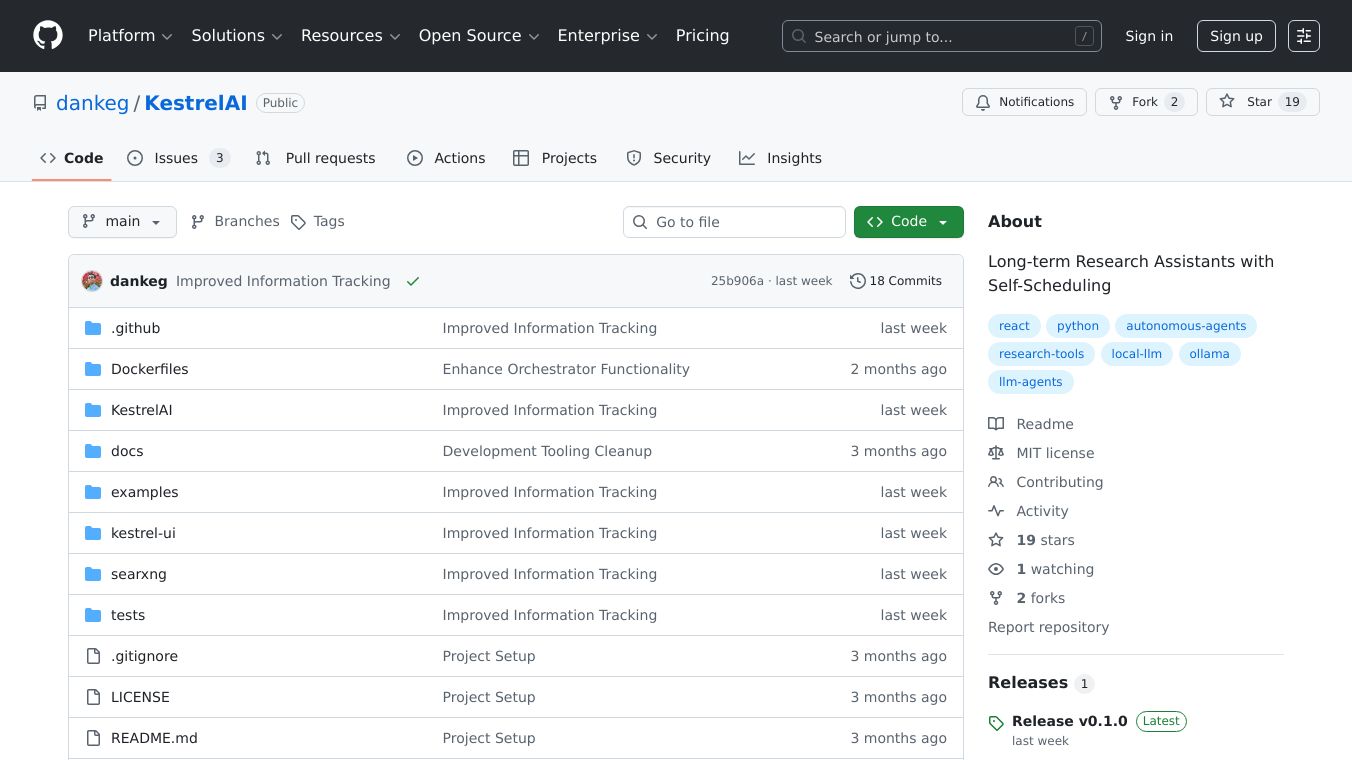Open the kestrel-ui folder
The width and height of the screenshot is (1352, 760).
(143, 533)
